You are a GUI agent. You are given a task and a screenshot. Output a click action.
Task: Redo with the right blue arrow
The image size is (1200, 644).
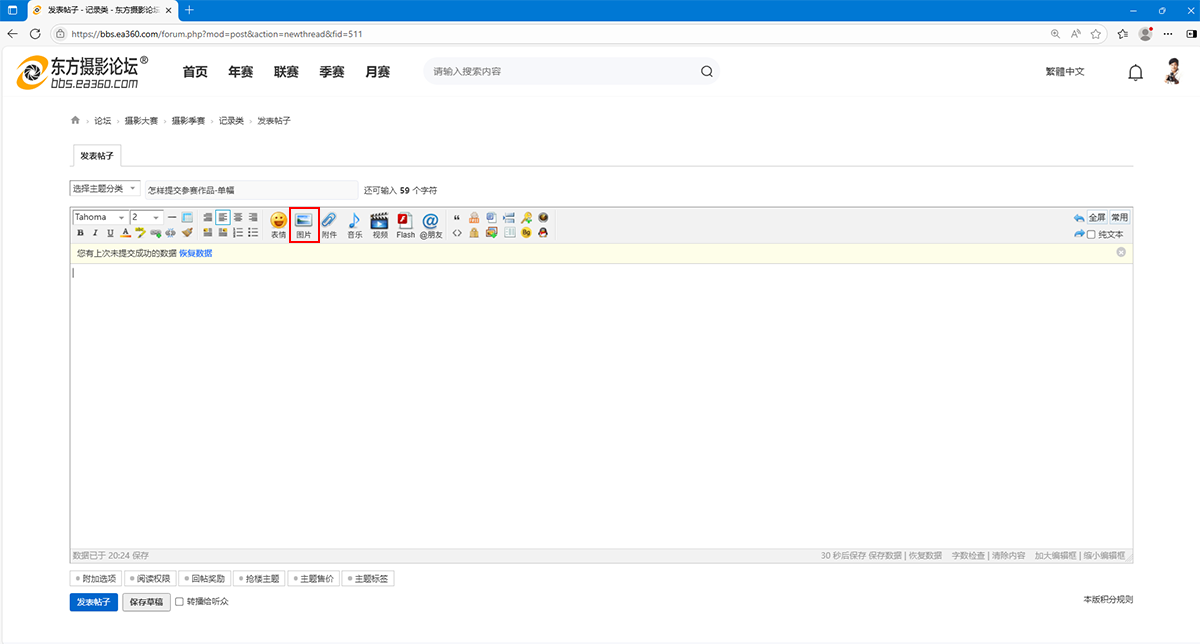tap(1079, 233)
